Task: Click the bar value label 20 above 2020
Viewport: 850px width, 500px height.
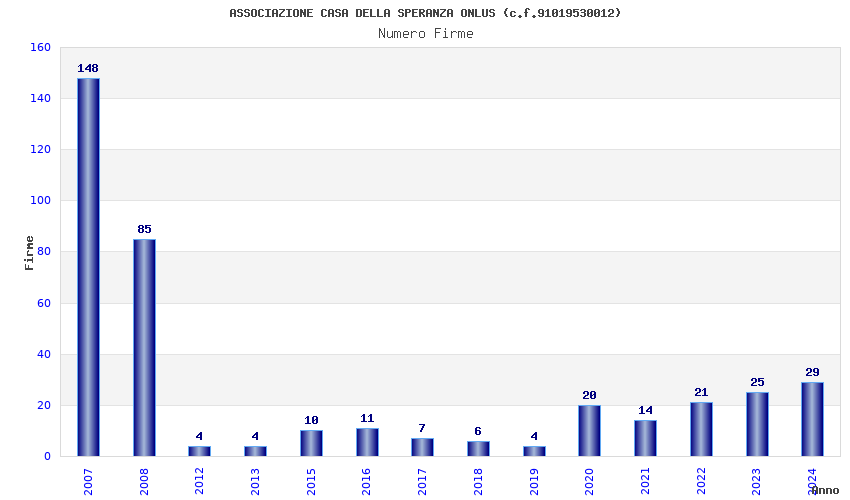Action: point(589,395)
